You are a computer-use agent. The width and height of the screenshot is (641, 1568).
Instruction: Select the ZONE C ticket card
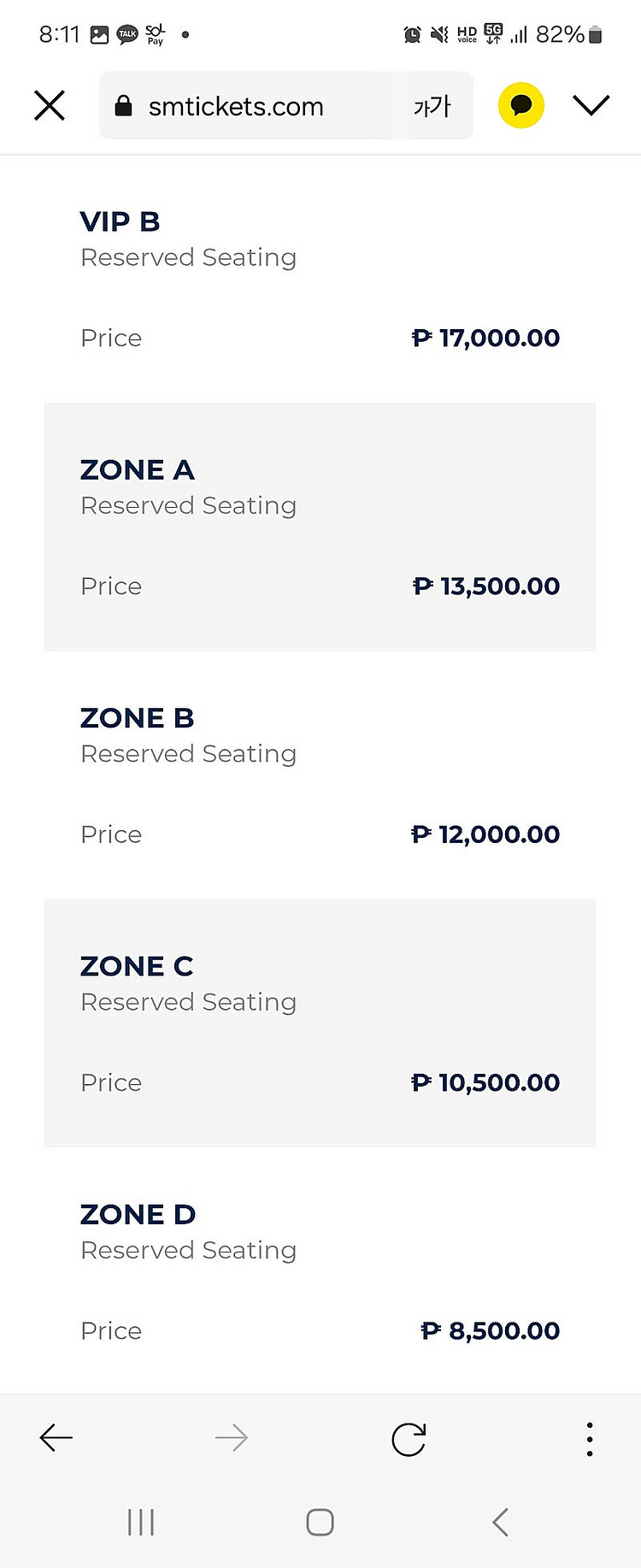pos(320,1023)
